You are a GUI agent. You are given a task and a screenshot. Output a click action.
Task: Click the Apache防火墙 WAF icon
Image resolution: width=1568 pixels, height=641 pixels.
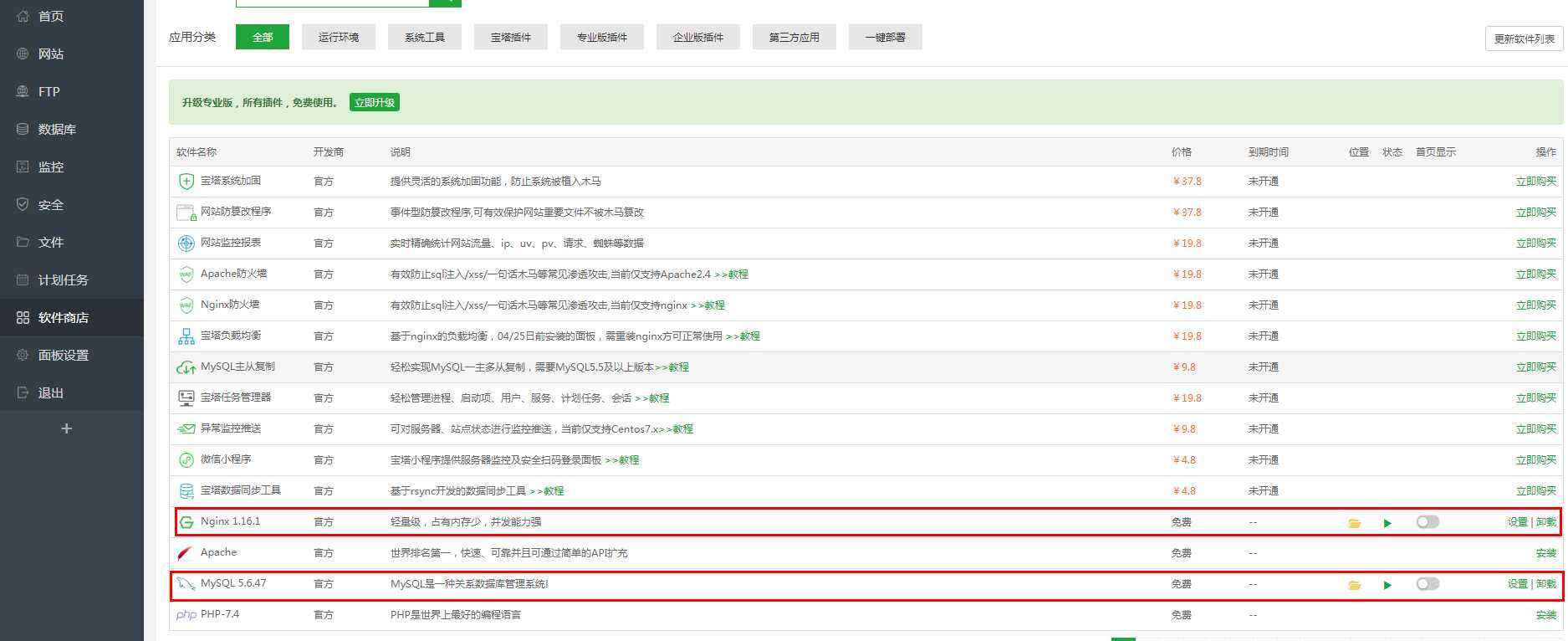click(x=186, y=274)
